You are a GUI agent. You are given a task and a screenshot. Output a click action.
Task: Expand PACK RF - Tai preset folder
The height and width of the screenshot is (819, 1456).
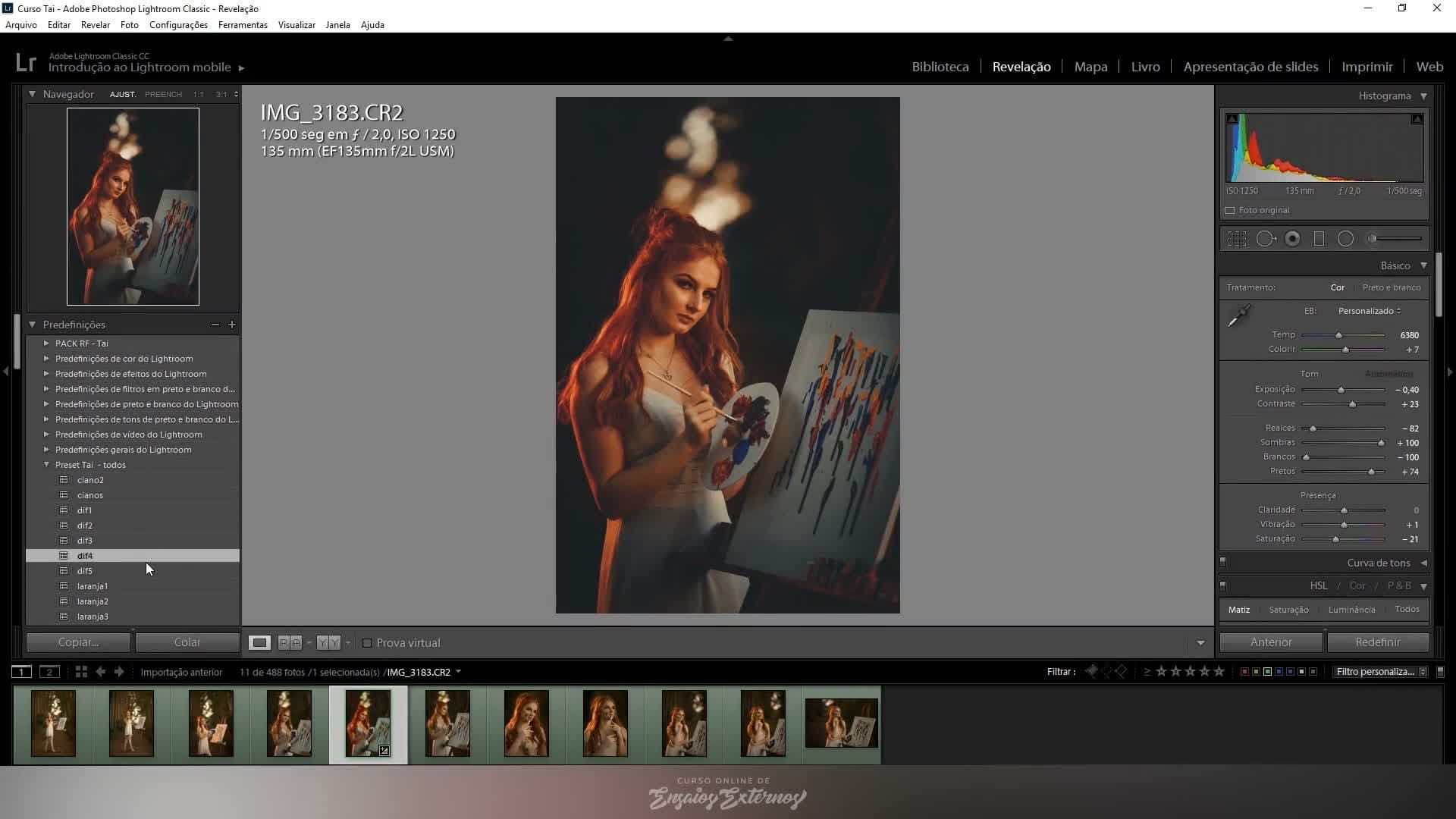click(x=46, y=344)
